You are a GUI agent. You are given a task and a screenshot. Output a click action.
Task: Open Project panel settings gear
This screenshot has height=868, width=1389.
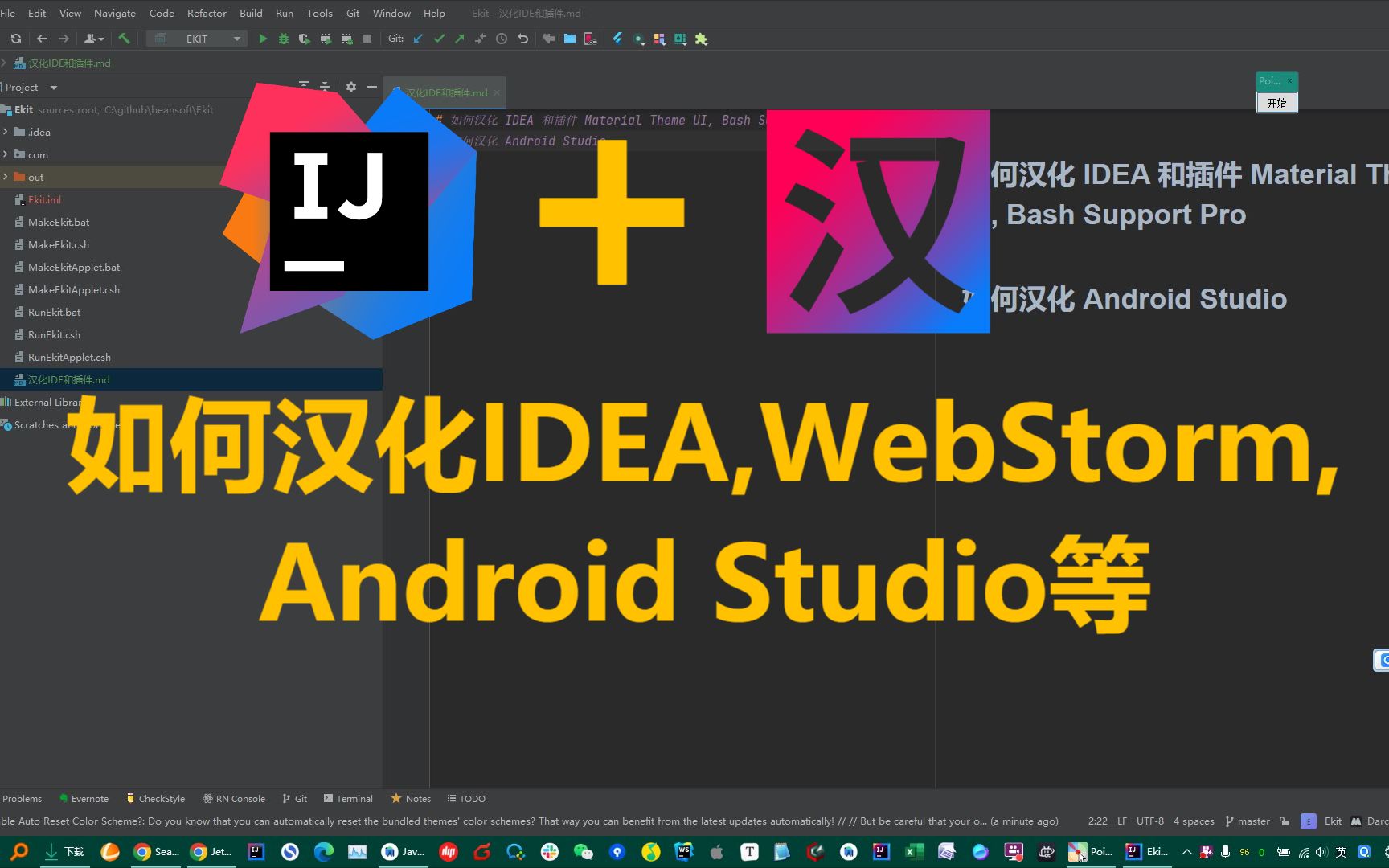[x=351, y=87]
